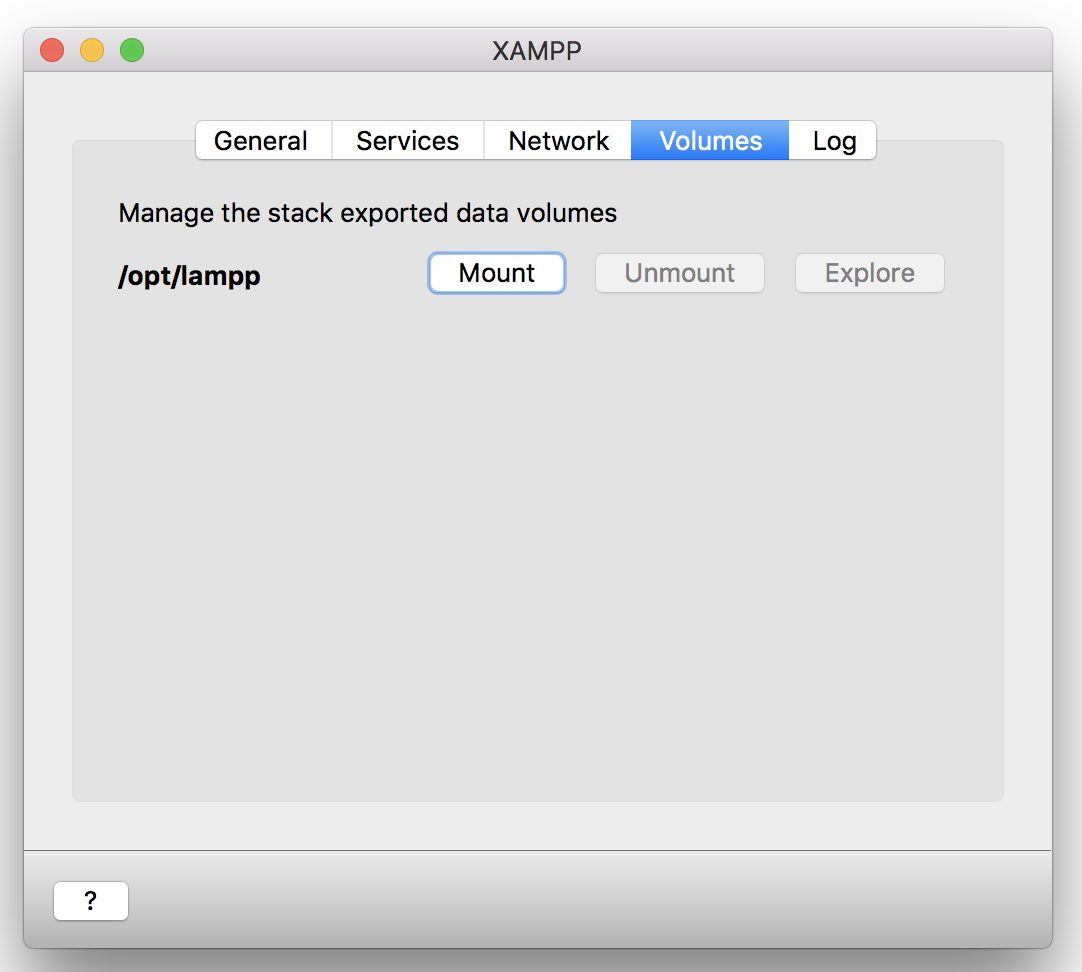Zoom the XAMPP window with green button
Screen dimensions: 1082x972
132,50
